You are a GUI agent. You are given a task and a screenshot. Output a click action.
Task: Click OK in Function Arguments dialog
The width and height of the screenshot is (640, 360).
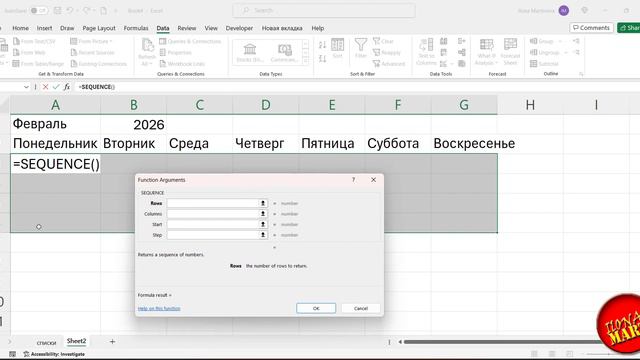pos(316,308)
